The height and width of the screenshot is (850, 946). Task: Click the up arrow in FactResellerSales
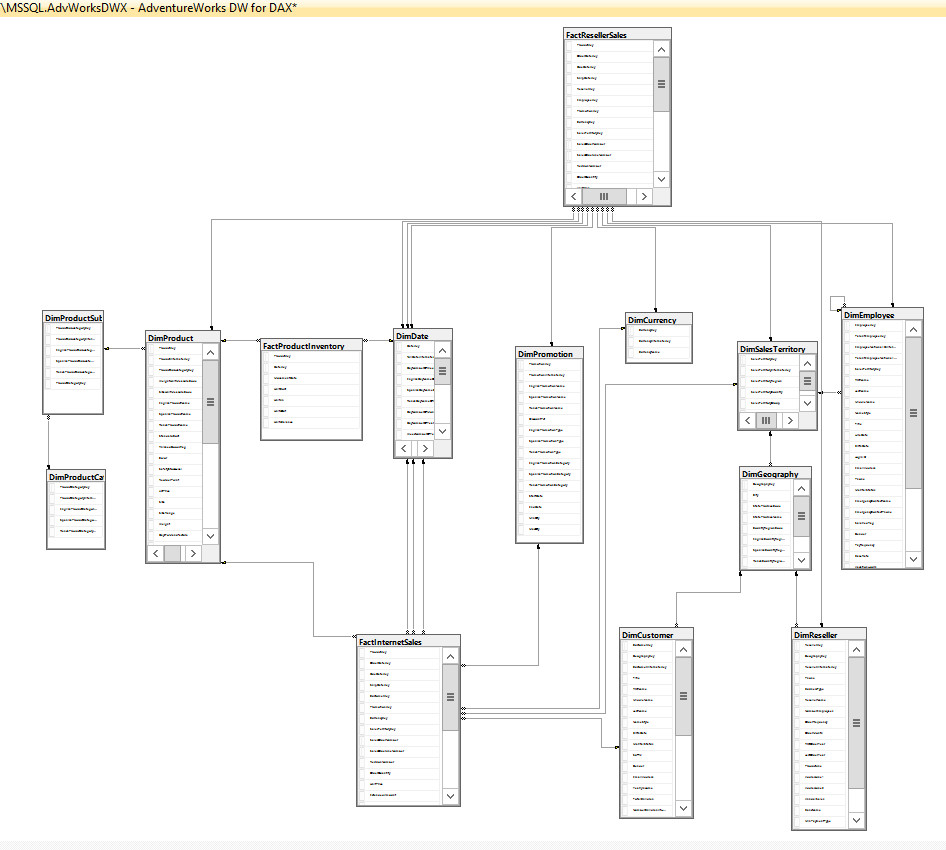pyautogui.click(x=661, y=49)
